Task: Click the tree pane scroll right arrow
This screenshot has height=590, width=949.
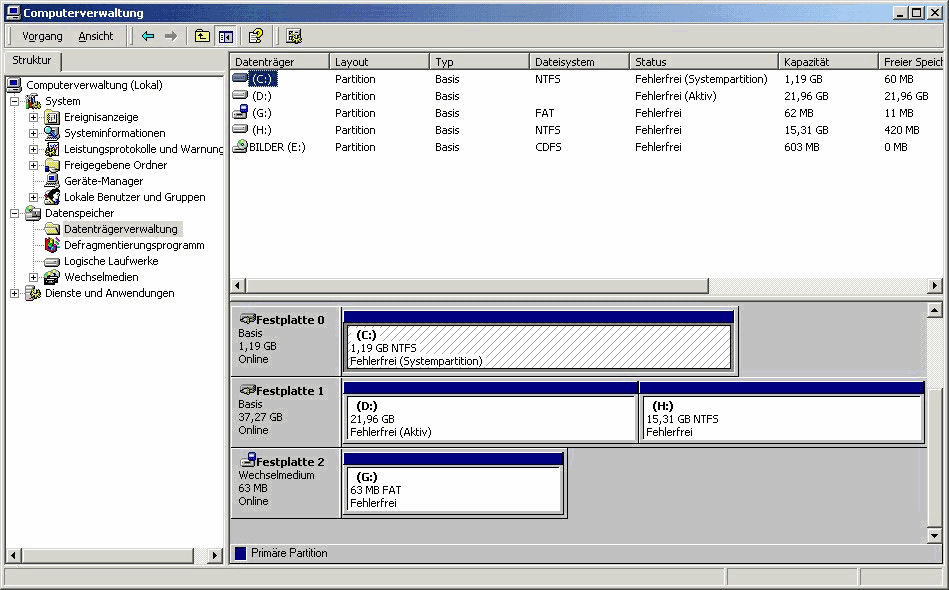Action: tap(215, 555)
